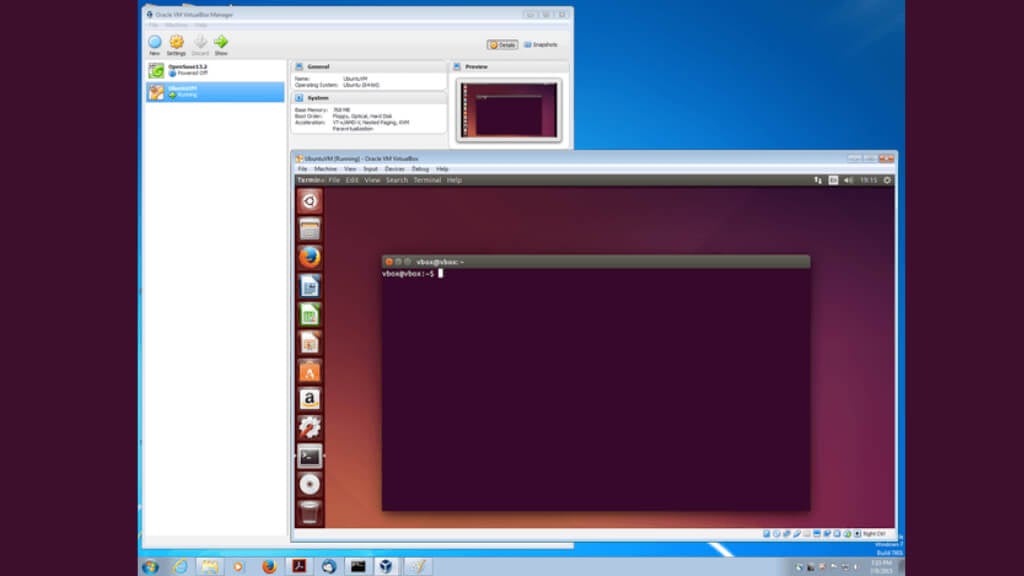Screen dimensions: 1024x576
Task: Open Ubuntu System Settings gear-wrench icon
Action: pyautogui.click(x=310, y=427)
